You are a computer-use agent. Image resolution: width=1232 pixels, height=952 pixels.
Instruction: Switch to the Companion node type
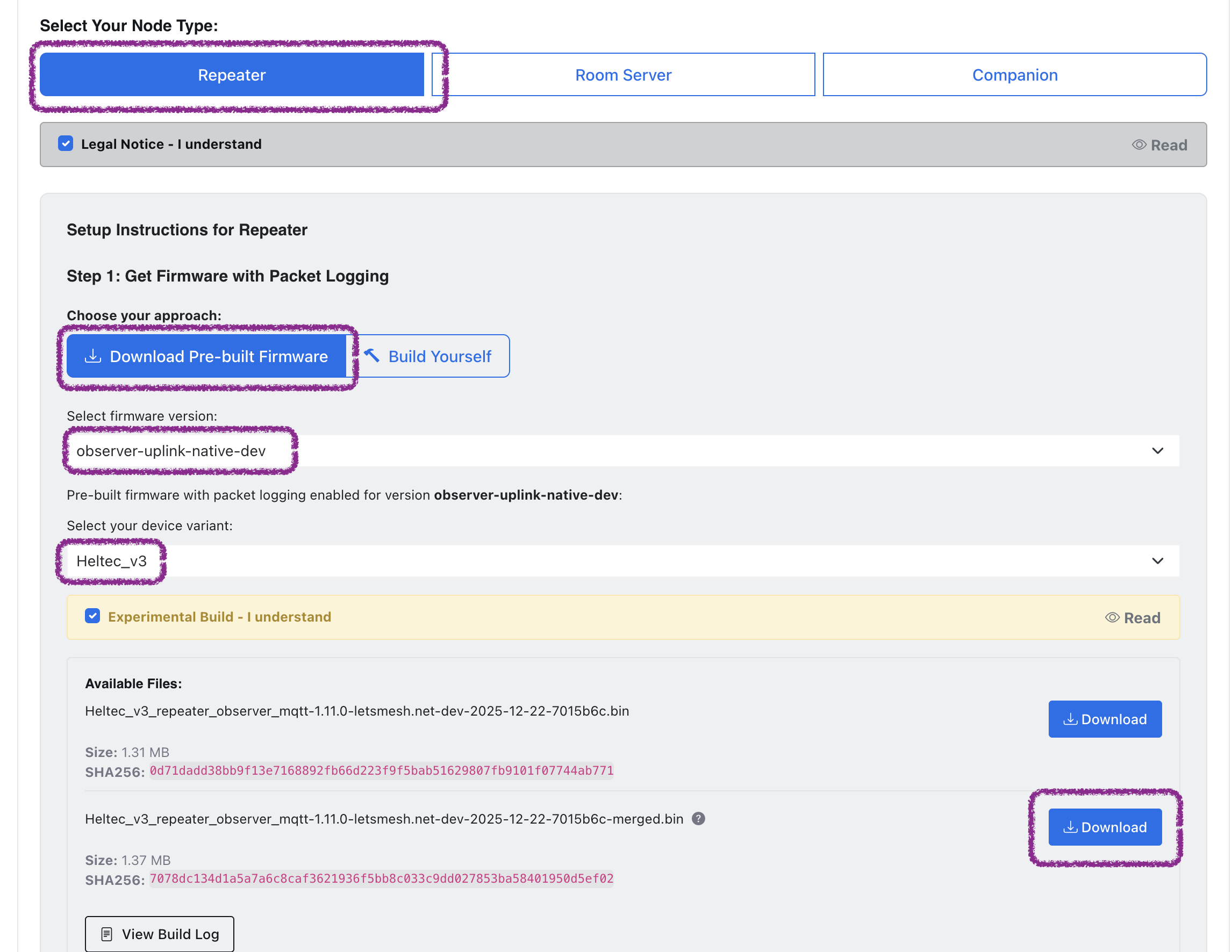[x=1014, y=74]
